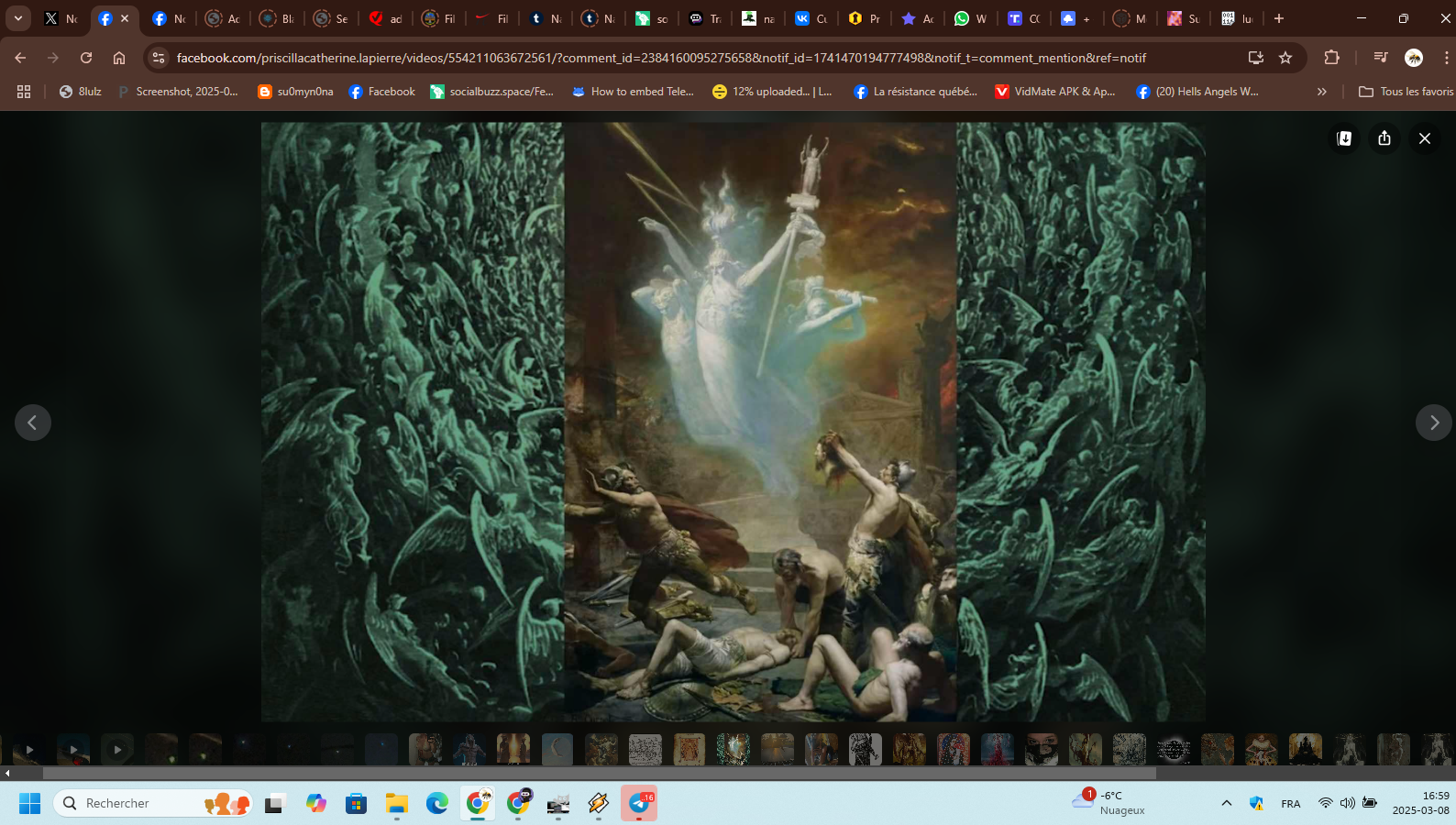Open the 'Tous les favoris' folder
This screenshot has height=825, width=1456.
point(1406,92)
